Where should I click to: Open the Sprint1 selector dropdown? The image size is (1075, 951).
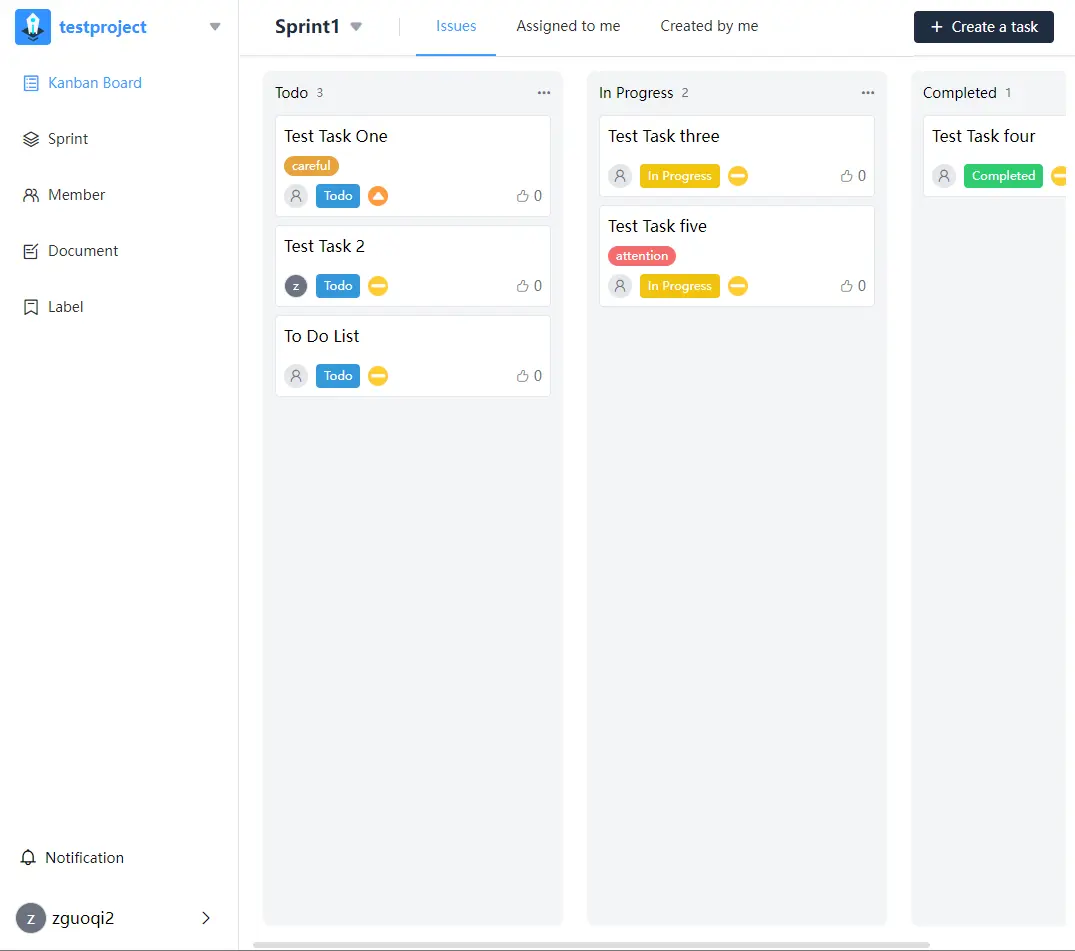click(x=356, y=27)
